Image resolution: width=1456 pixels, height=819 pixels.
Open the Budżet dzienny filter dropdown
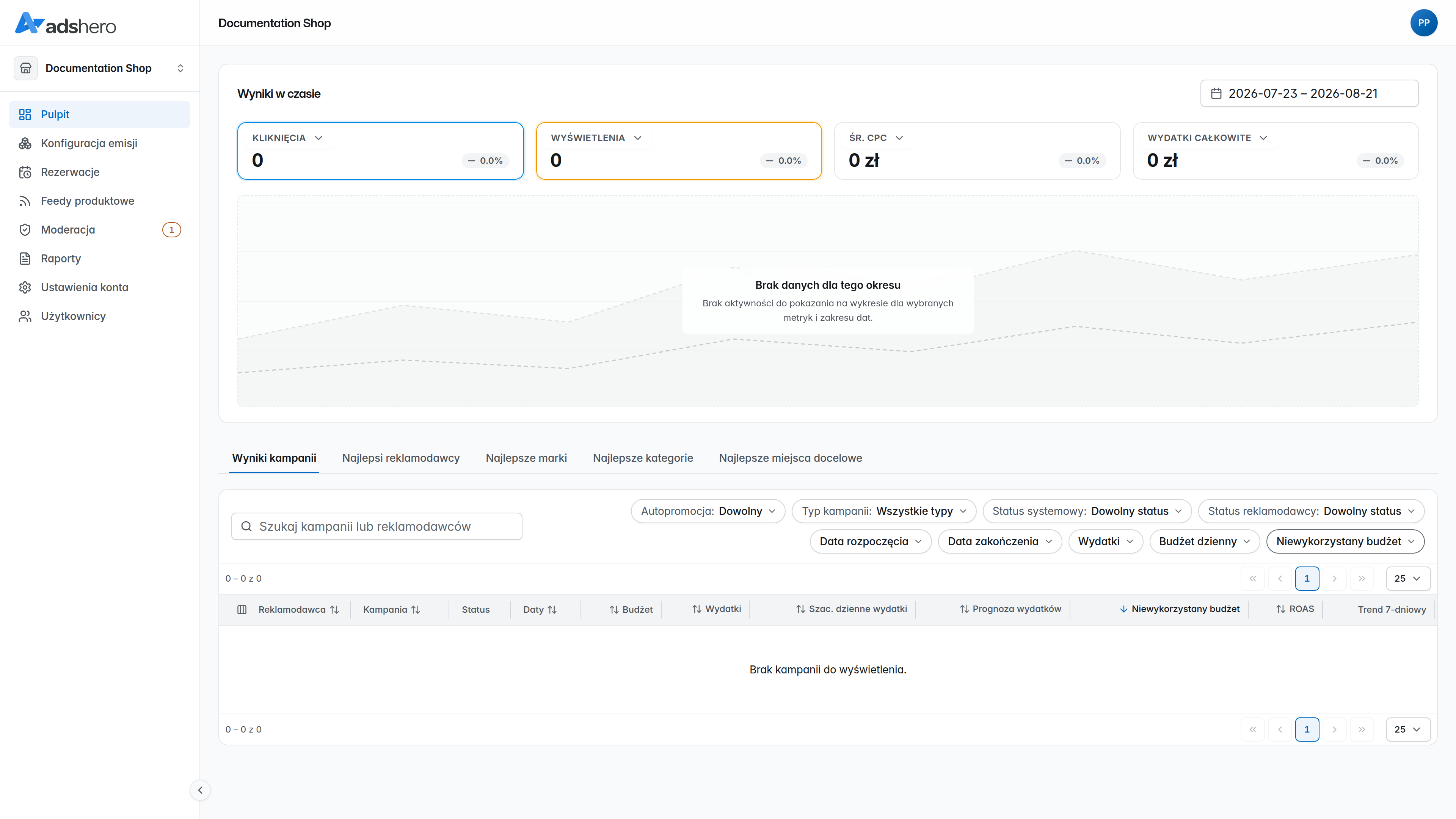coord(1204,541)
